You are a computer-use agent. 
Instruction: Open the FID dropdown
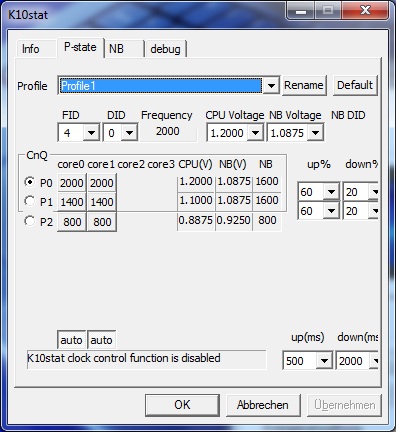point(91,133)
